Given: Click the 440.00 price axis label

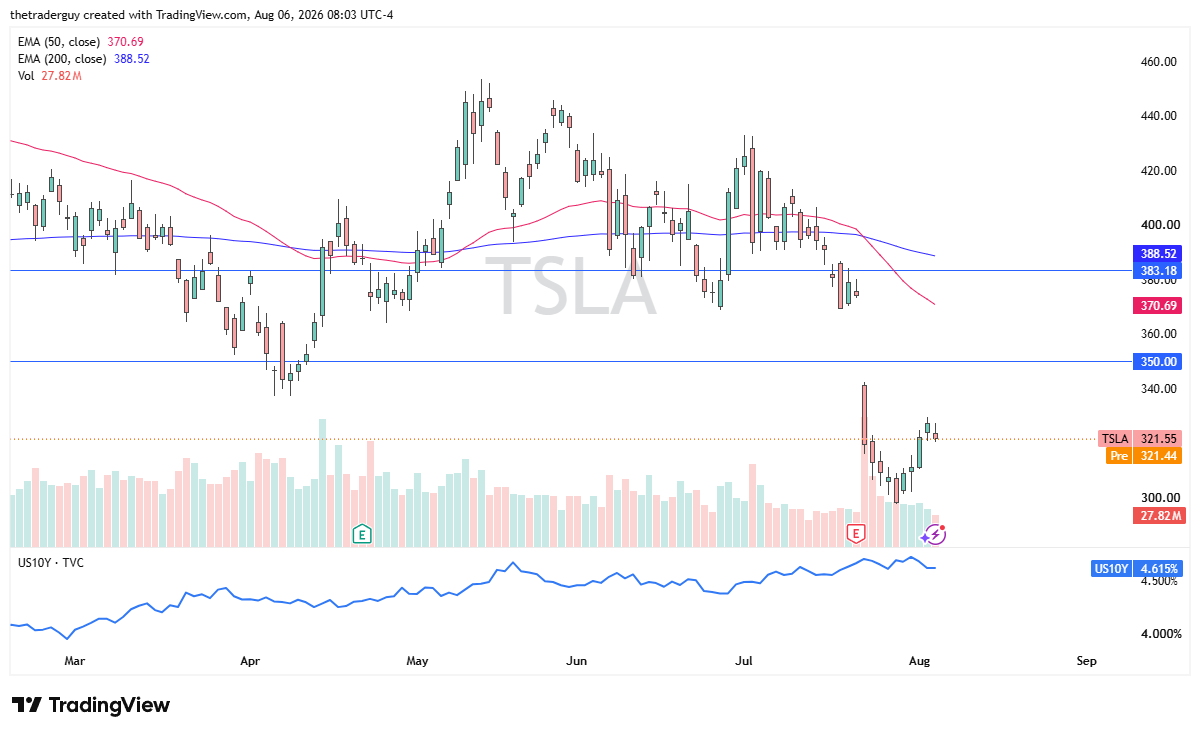Looking at the screenshot, I should [x=1158, y=116].
